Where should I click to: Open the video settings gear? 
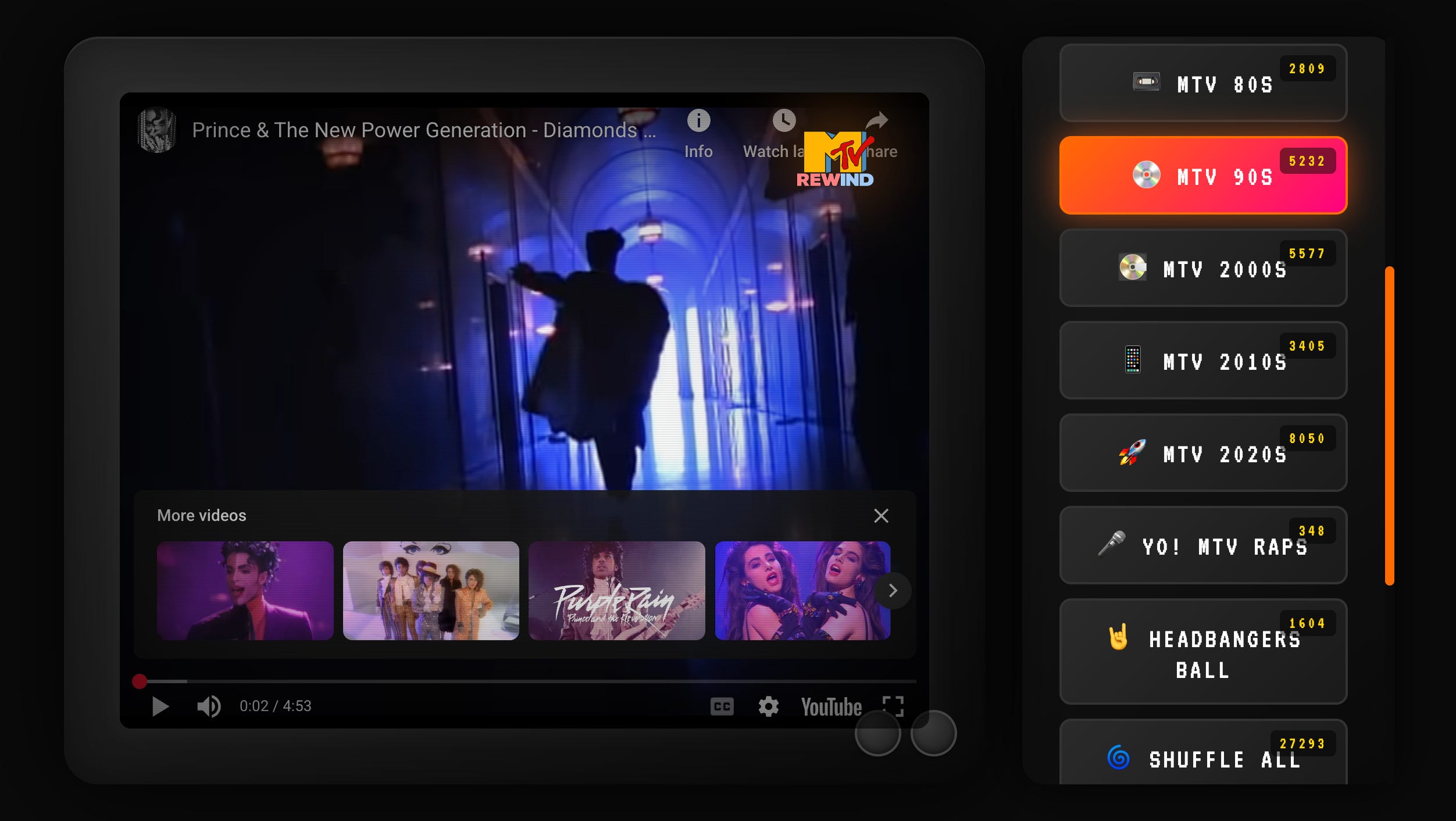pyautogui.click(x=768, y=706)
